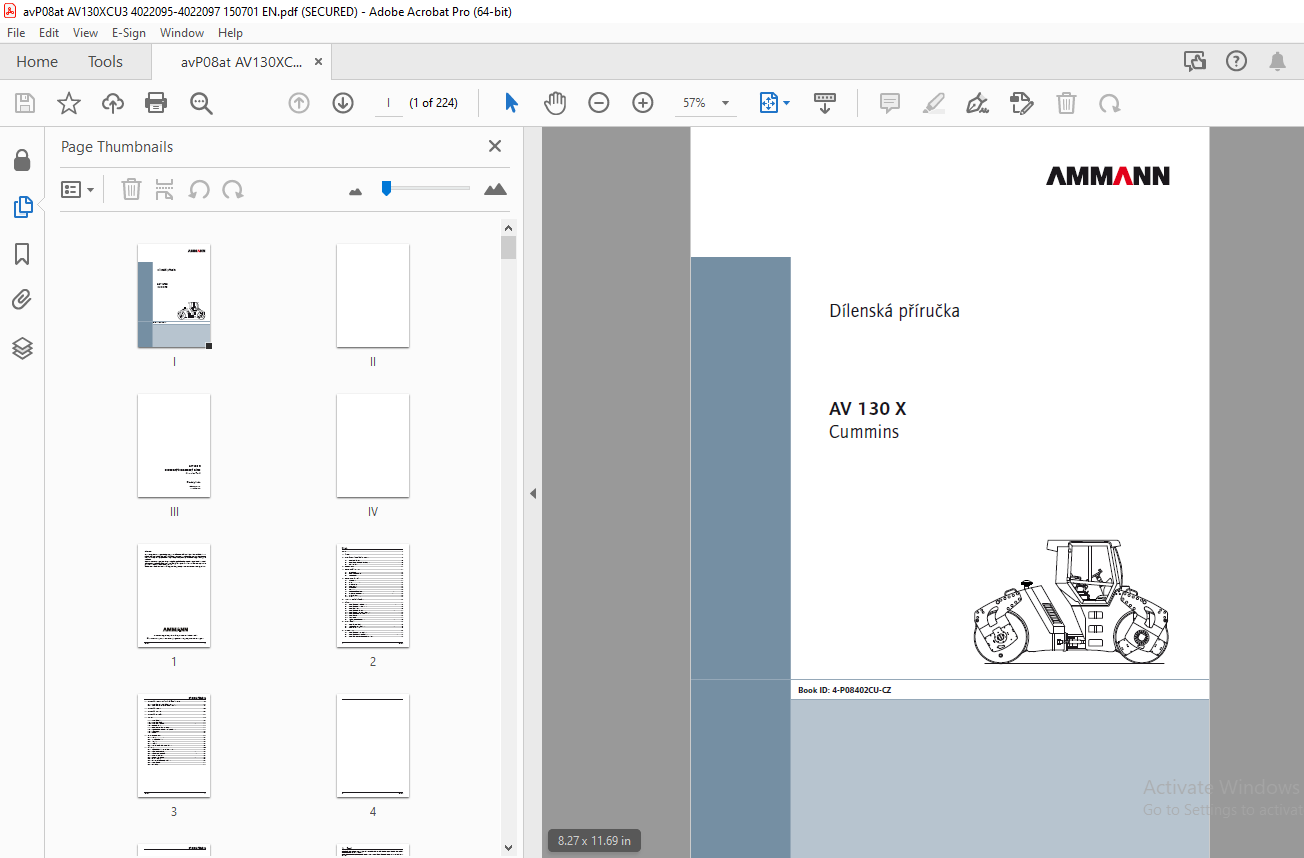The height and width of the screenshot is (858, 1304).
Task: Open the Attachments paperclip panel
Action: click(x=22, y=300)
